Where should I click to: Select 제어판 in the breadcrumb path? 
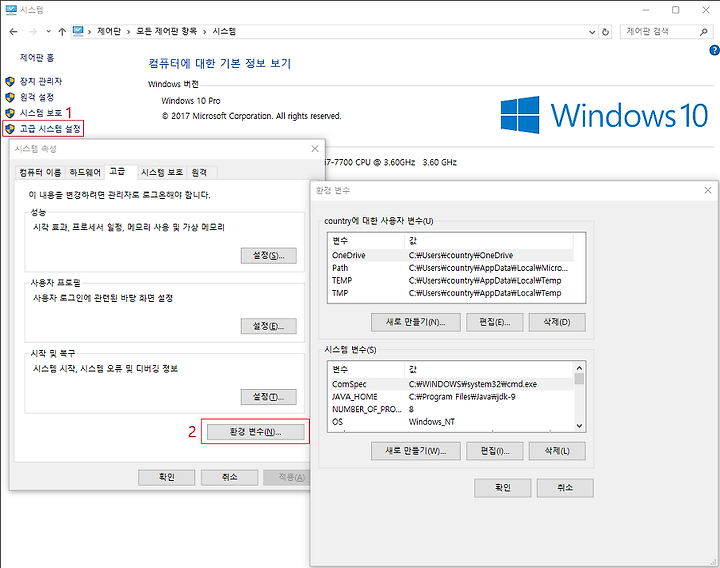click(109, 31)
